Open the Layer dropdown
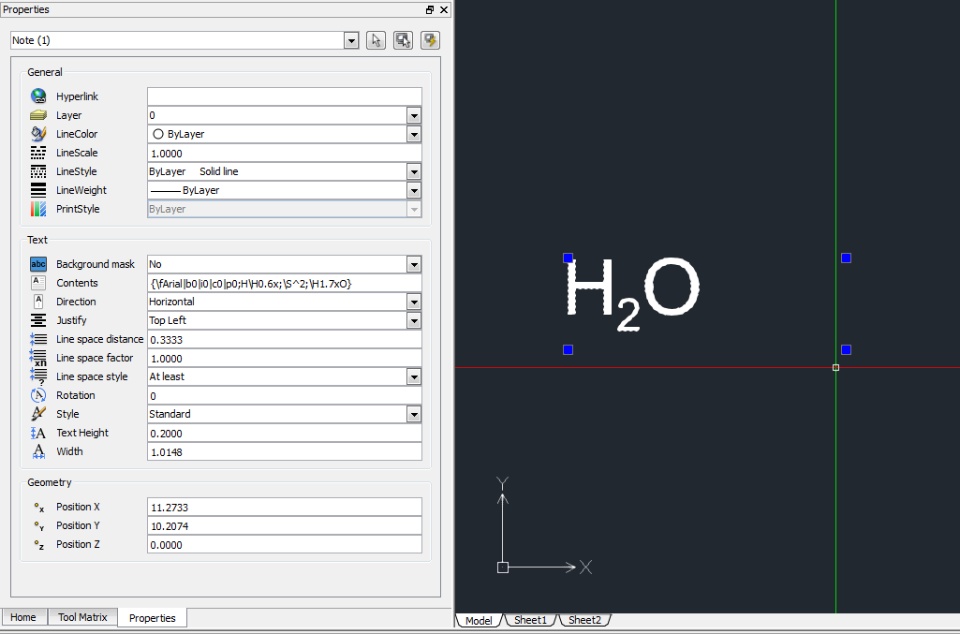 [x=414, y=115]
